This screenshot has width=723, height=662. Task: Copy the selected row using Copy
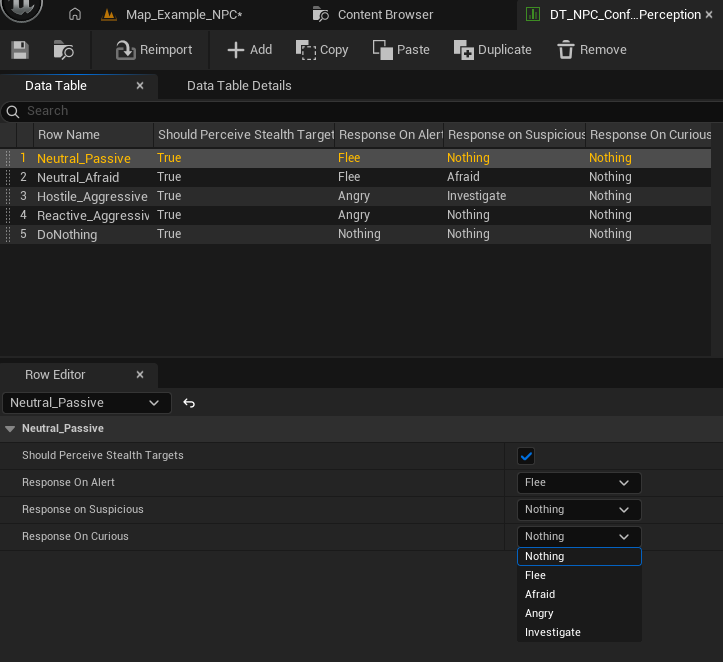pos(322,50)
